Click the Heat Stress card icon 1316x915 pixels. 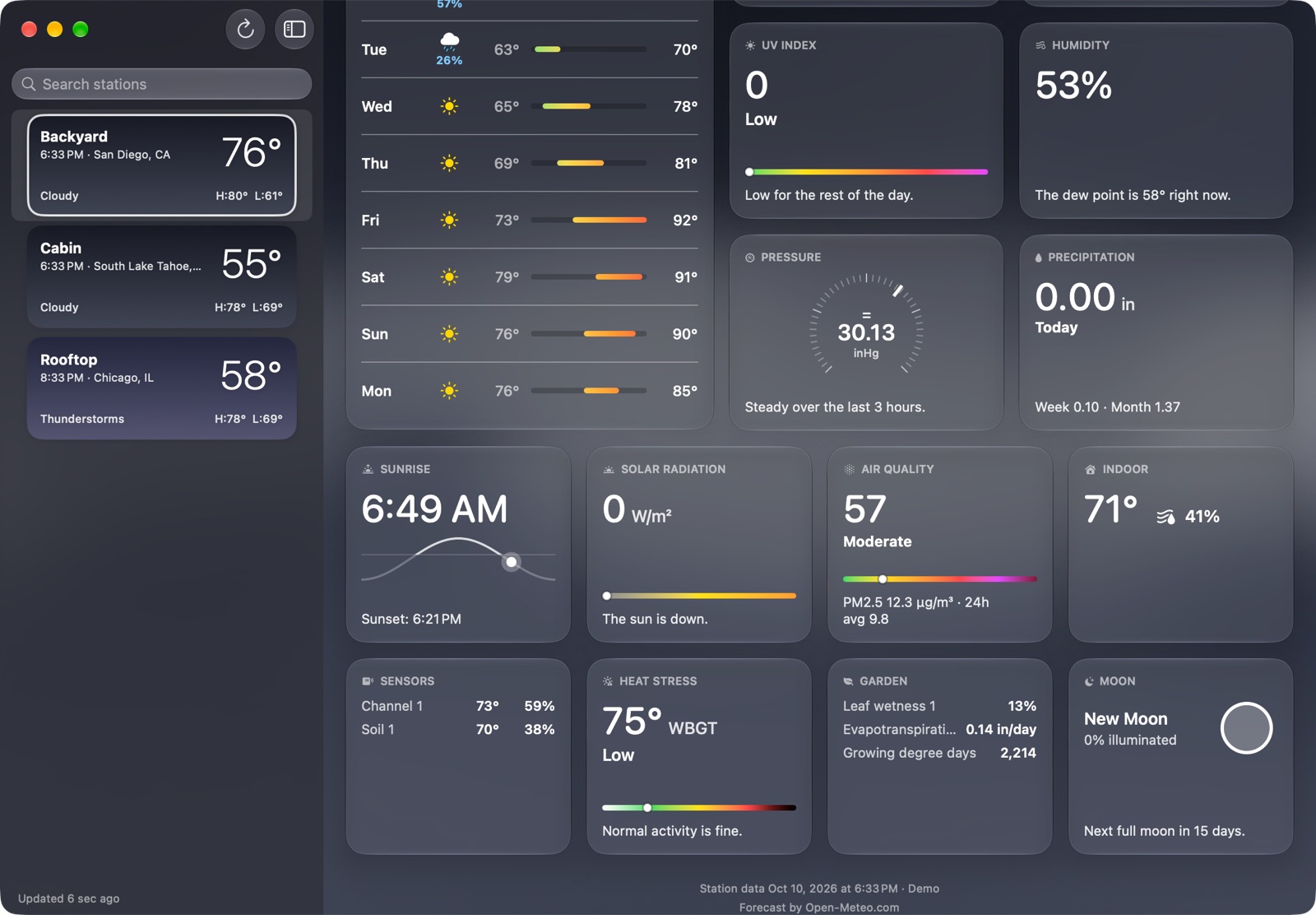tap(608, 681)
